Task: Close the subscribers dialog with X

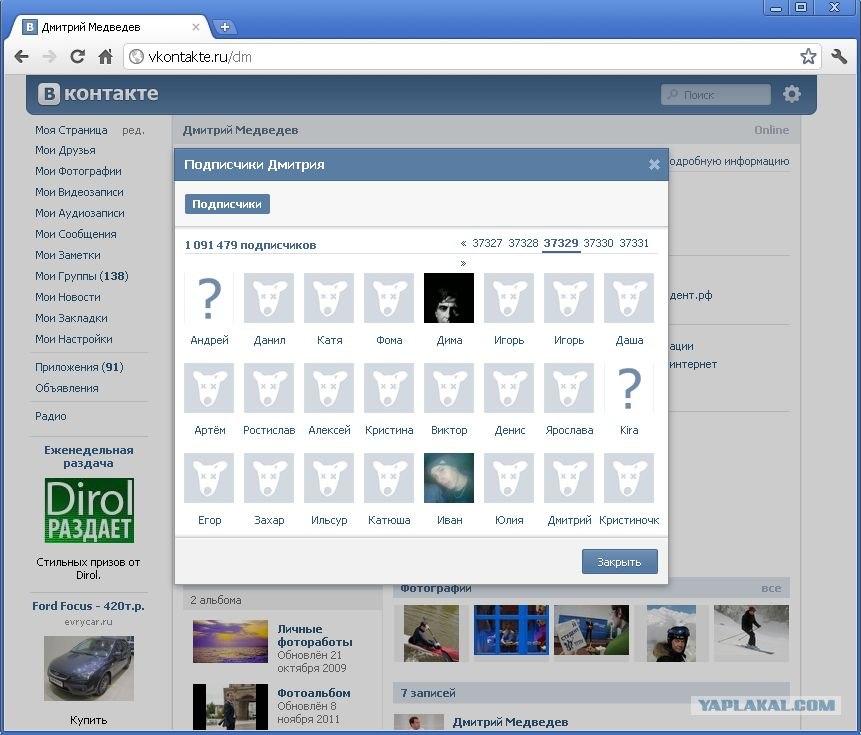Action: (654, 164)
